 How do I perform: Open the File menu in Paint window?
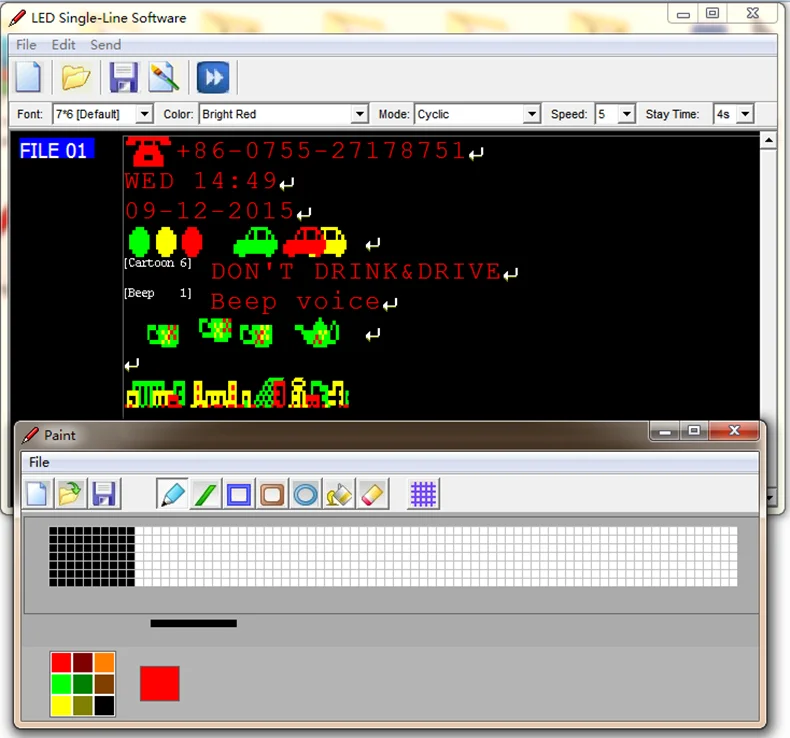pyautogui.click(x=39, y=462)
